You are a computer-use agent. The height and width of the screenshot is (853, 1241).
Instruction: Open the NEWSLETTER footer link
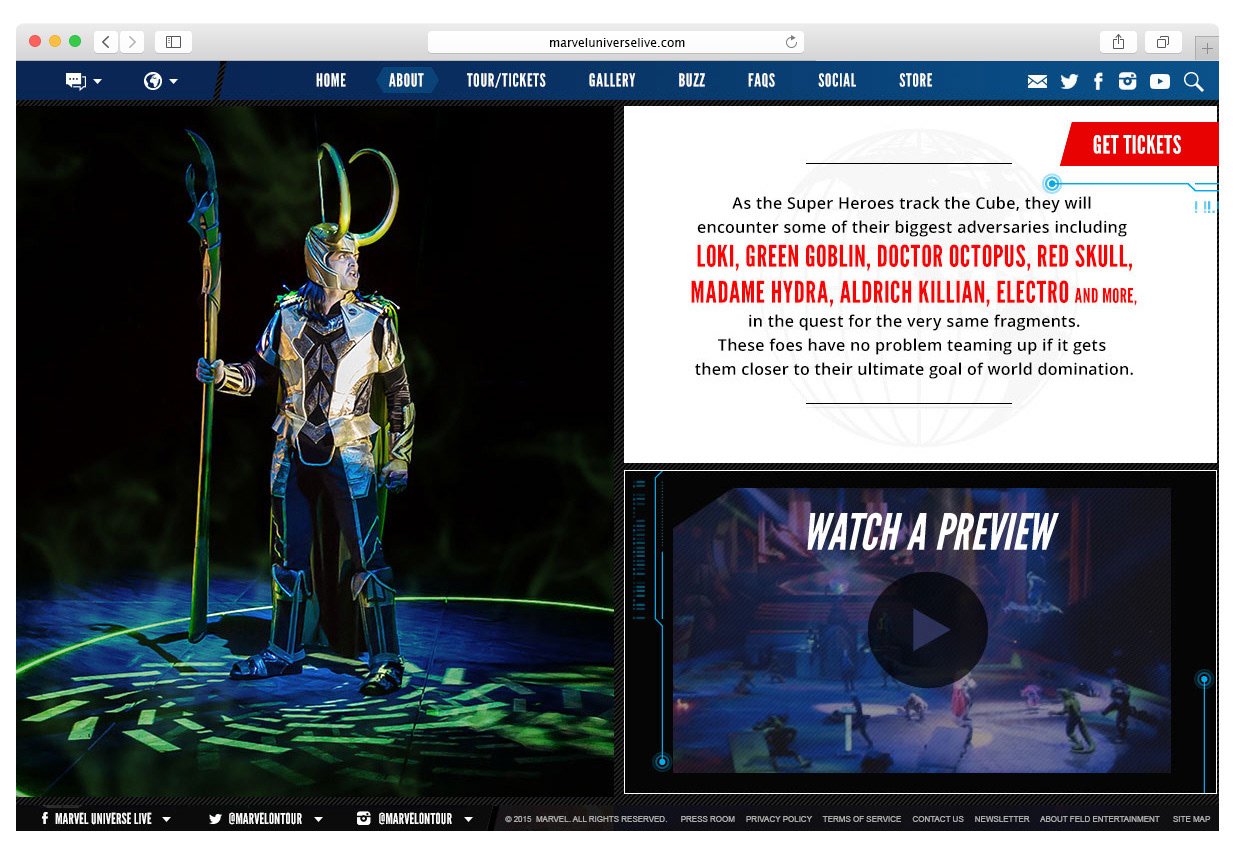click(1002, 819)
